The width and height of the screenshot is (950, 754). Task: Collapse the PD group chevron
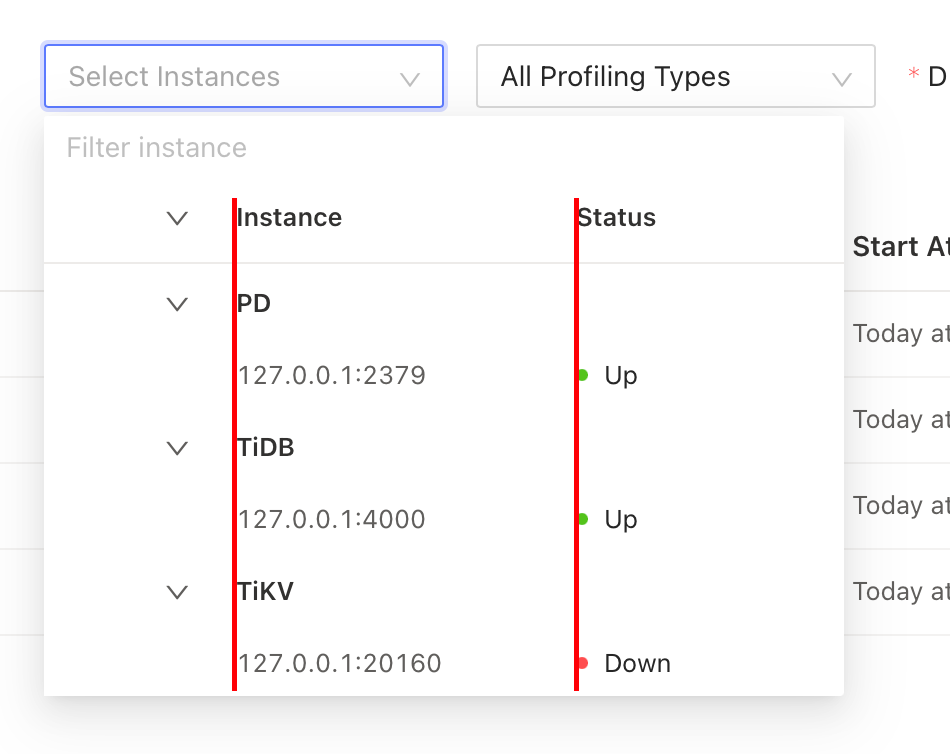(x=177, y=304)
